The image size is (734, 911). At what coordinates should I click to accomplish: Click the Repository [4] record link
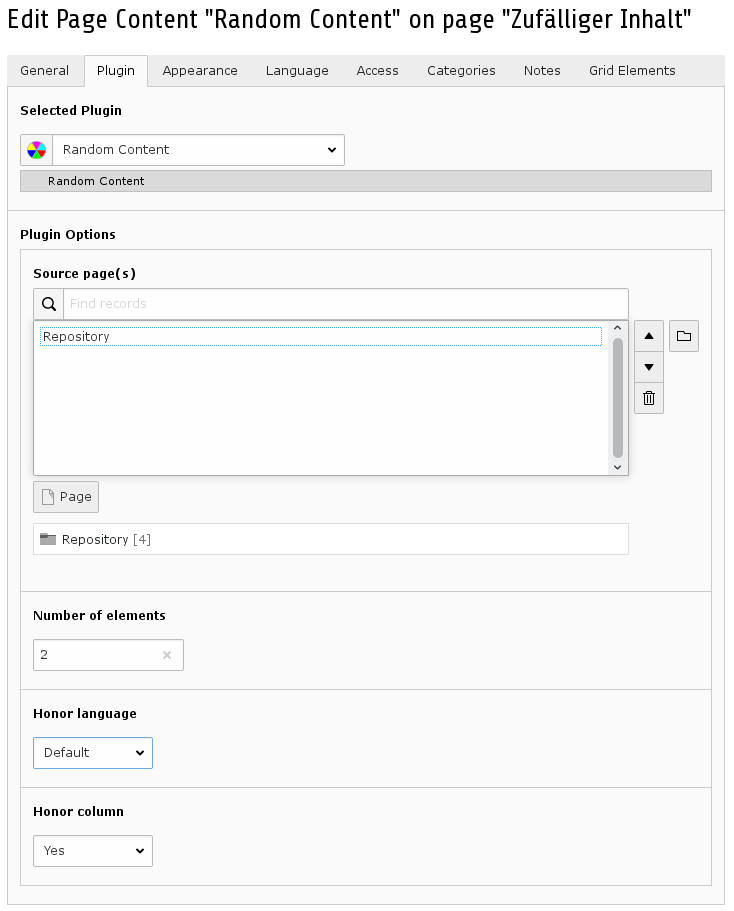(x=106, y=540)
